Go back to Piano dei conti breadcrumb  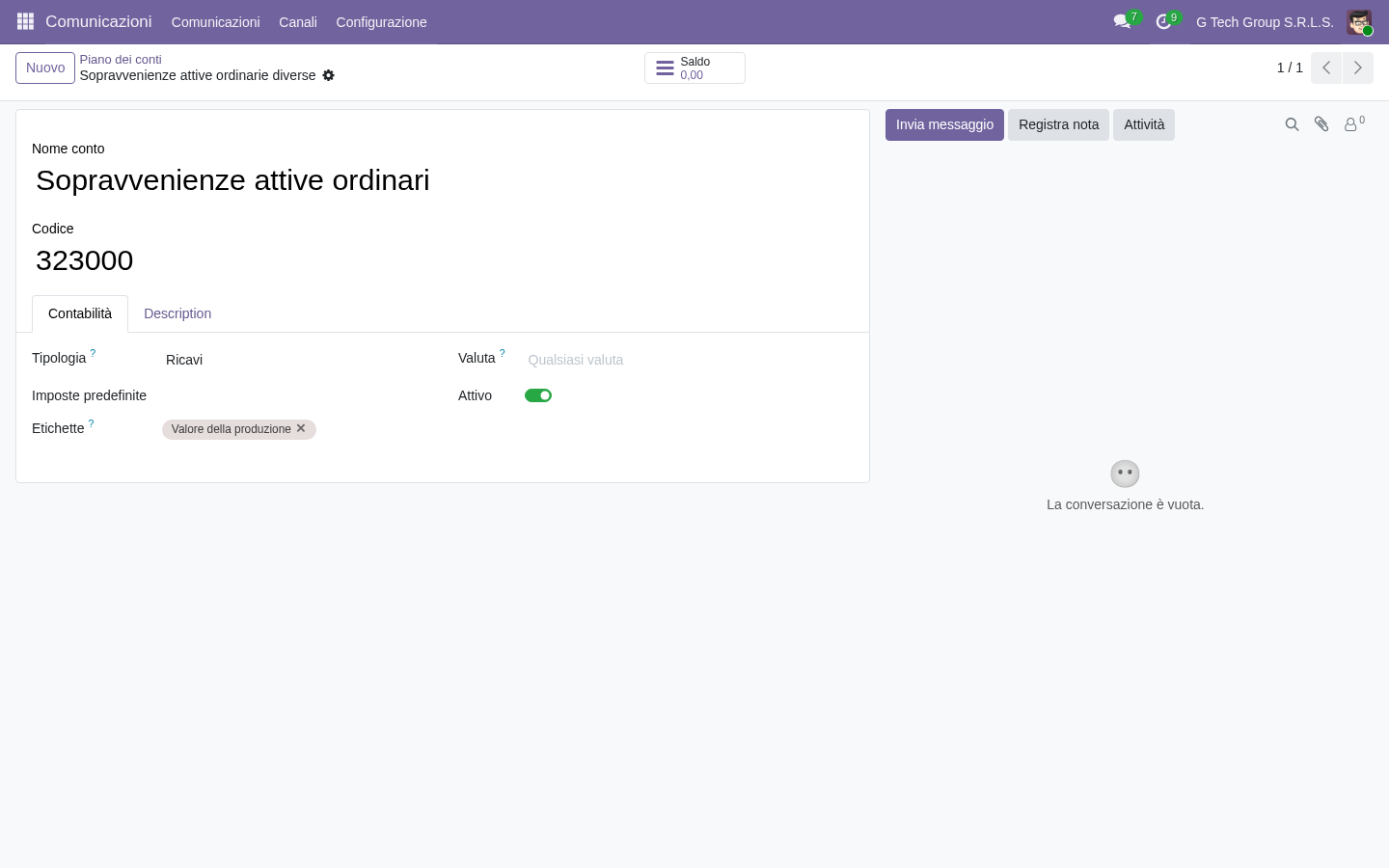pyautogui.click(x=121, y=60)
